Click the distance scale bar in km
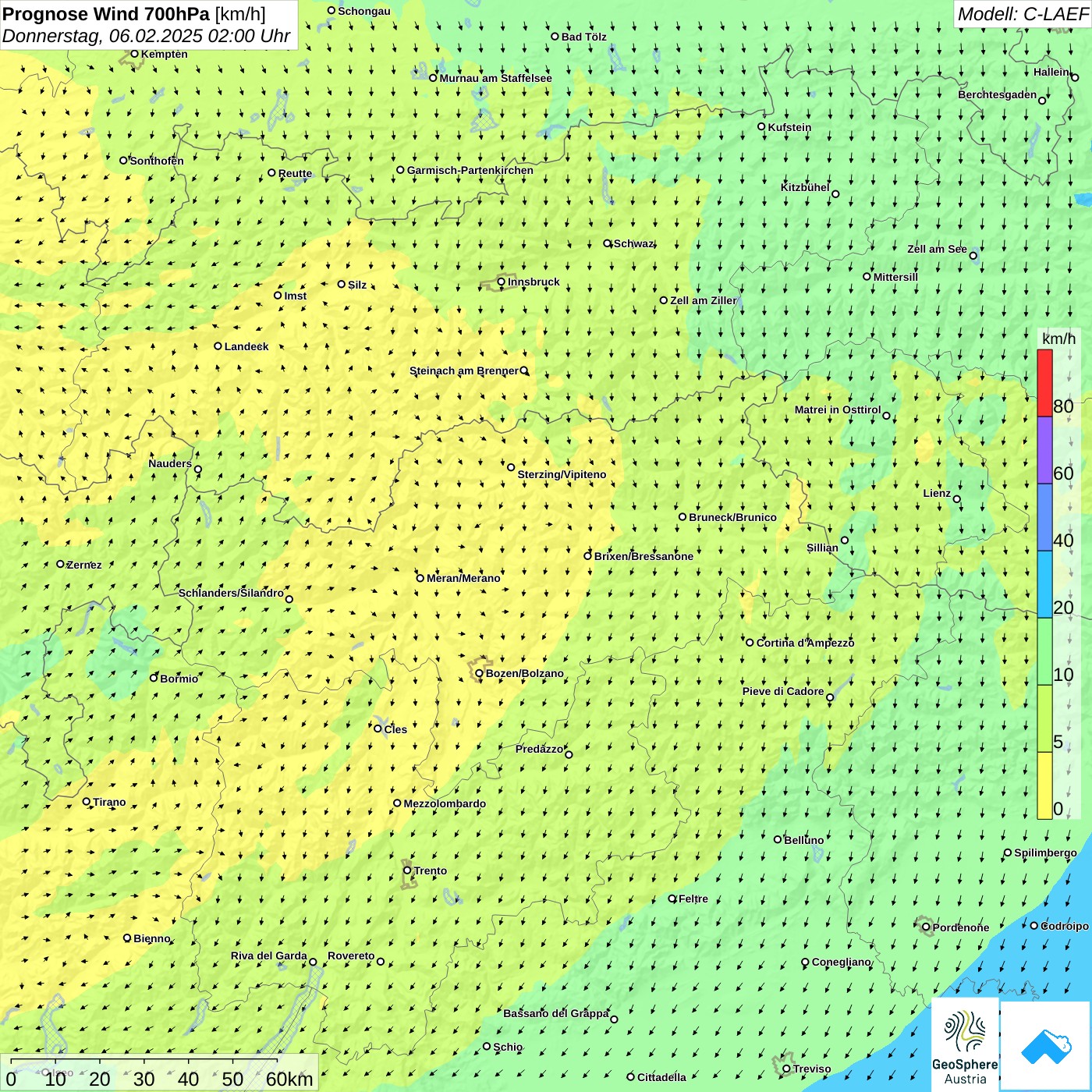 click(159, 1073)
